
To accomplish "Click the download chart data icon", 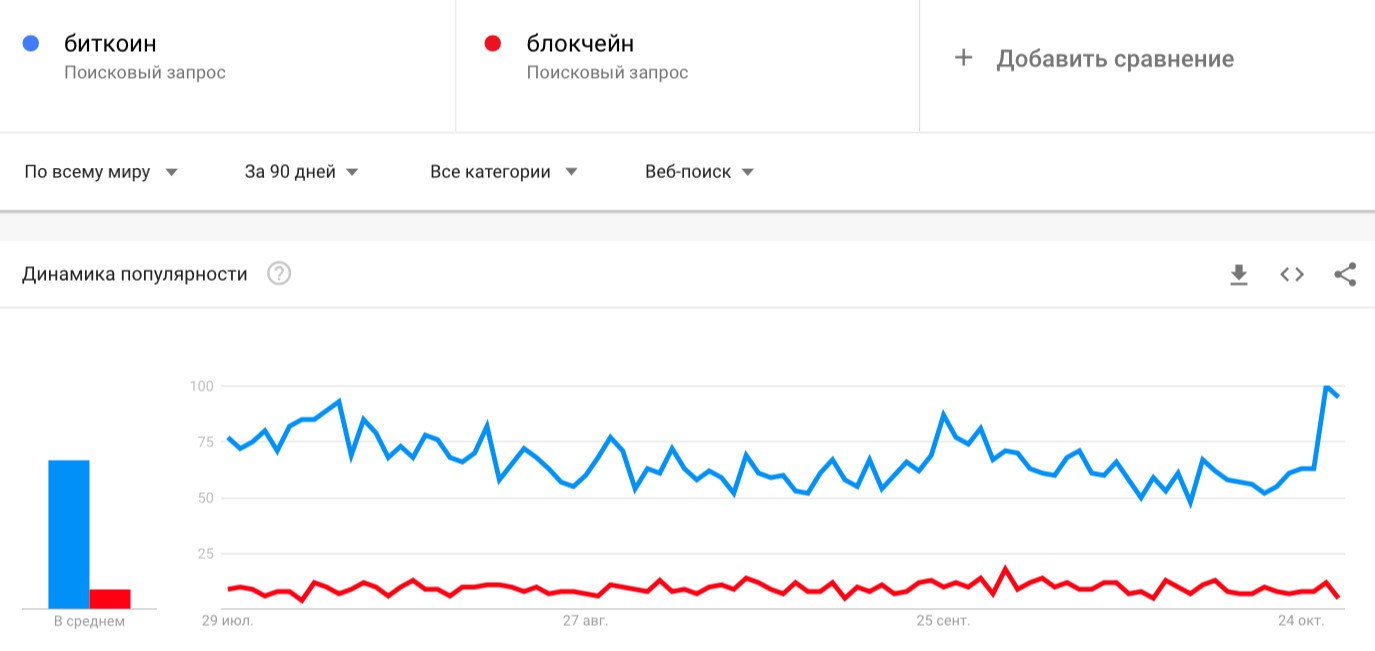I will click(1239, 274).
